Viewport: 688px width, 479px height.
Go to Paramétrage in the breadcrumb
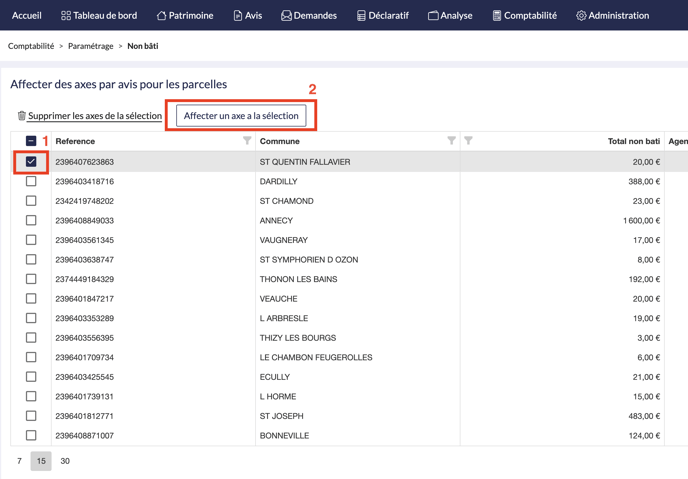coord(91,46)
